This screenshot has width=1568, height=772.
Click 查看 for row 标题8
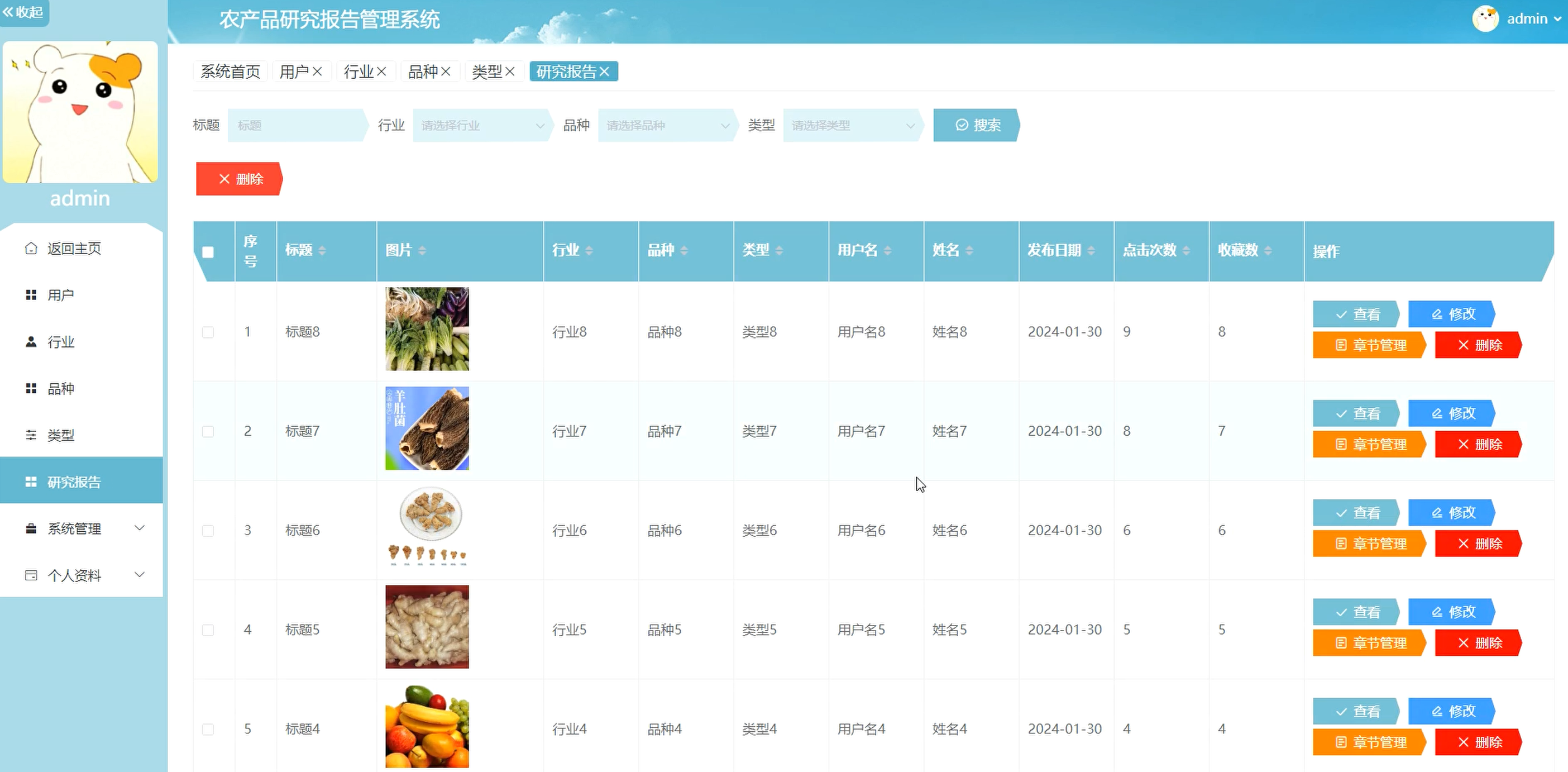[1356, 314]
